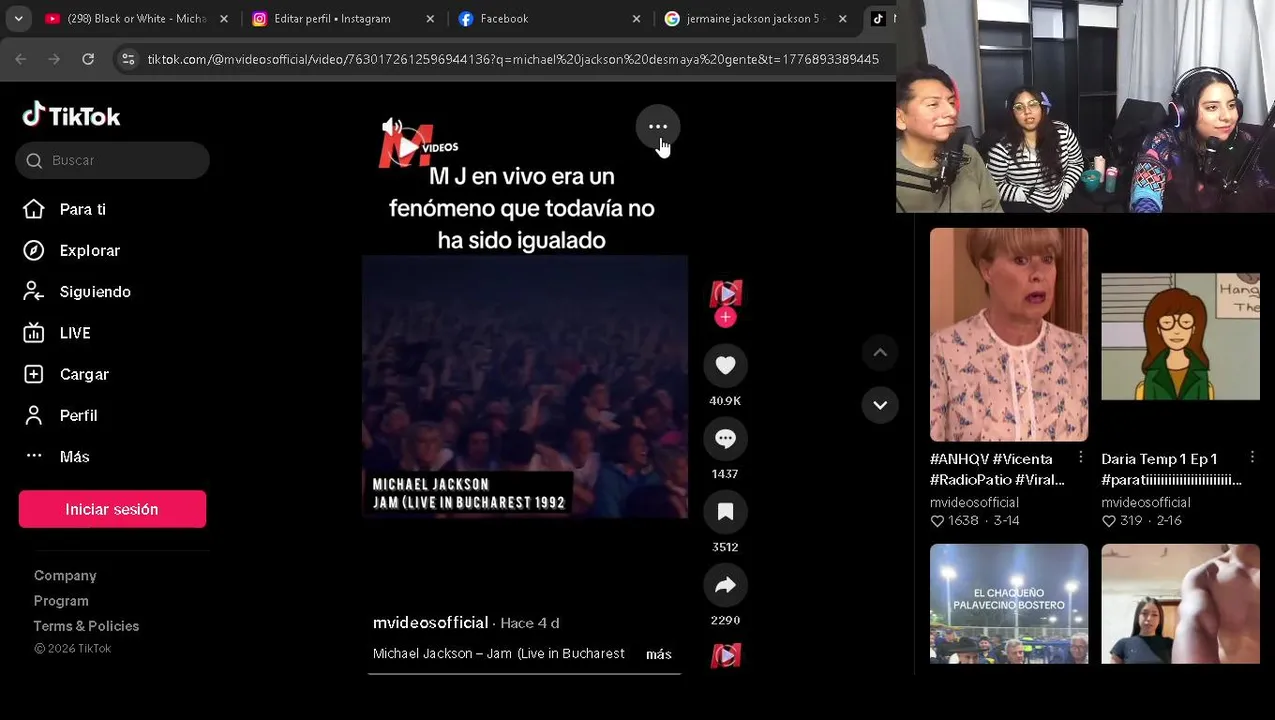Open the TikTok logo home link
1275x720 pixels.
(x=71, y=115)
